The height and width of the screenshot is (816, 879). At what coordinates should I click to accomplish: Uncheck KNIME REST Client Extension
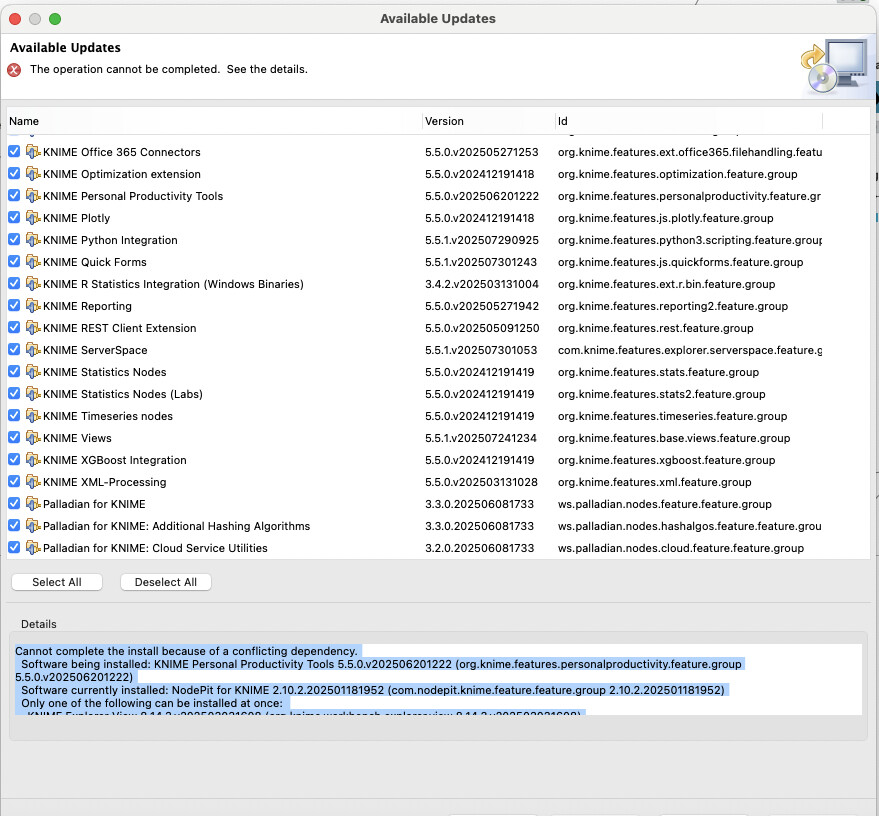tap(14, 327)
